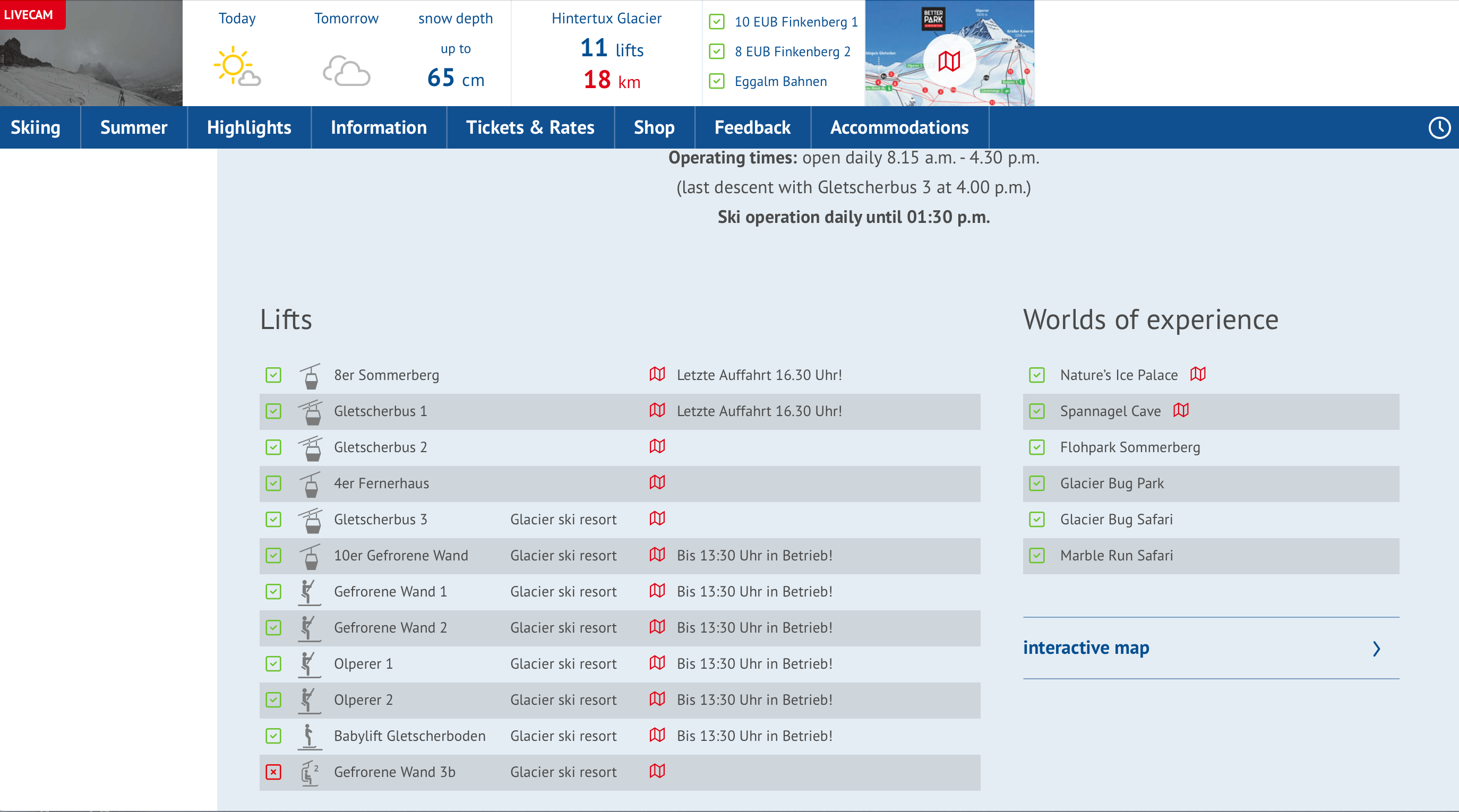This screenshot has width=1459, height=812.
Task: Open the map icon for Olperer 2
Action: tap(657, 699)
